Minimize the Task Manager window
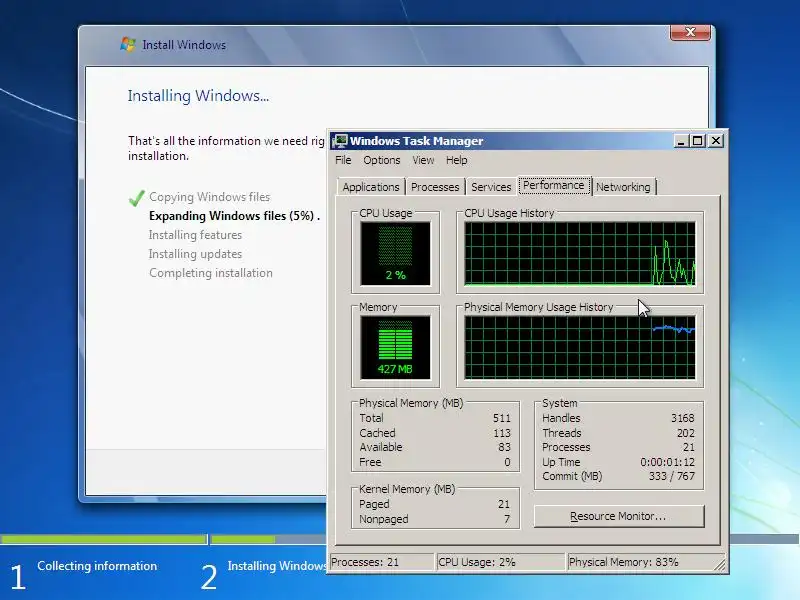Screen dimensions: 800x600 pos(680,141)
